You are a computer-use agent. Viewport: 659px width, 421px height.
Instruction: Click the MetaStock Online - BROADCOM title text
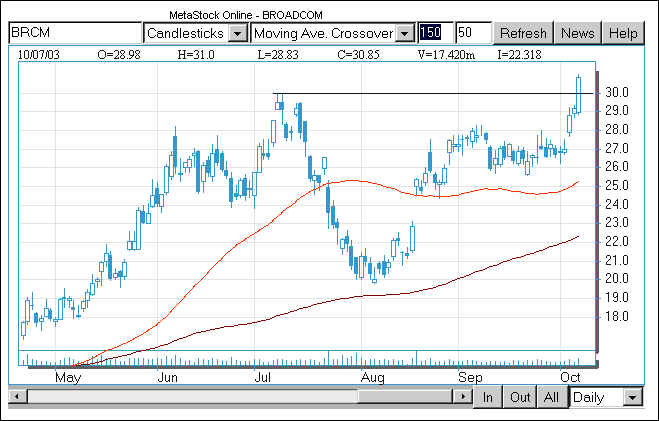(x=246, y=15)
